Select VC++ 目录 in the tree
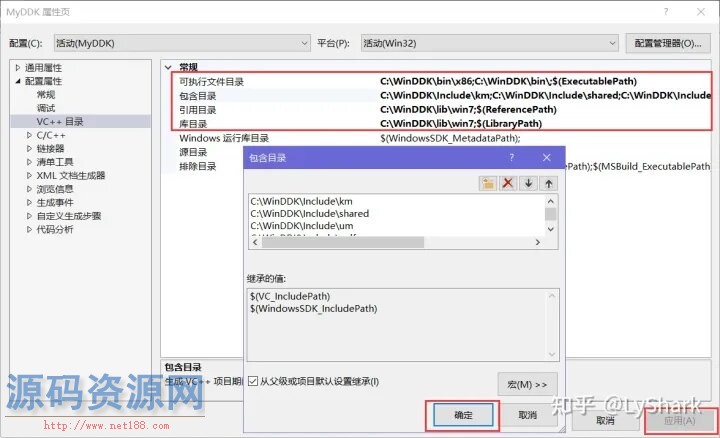 [x=61, y=121]
